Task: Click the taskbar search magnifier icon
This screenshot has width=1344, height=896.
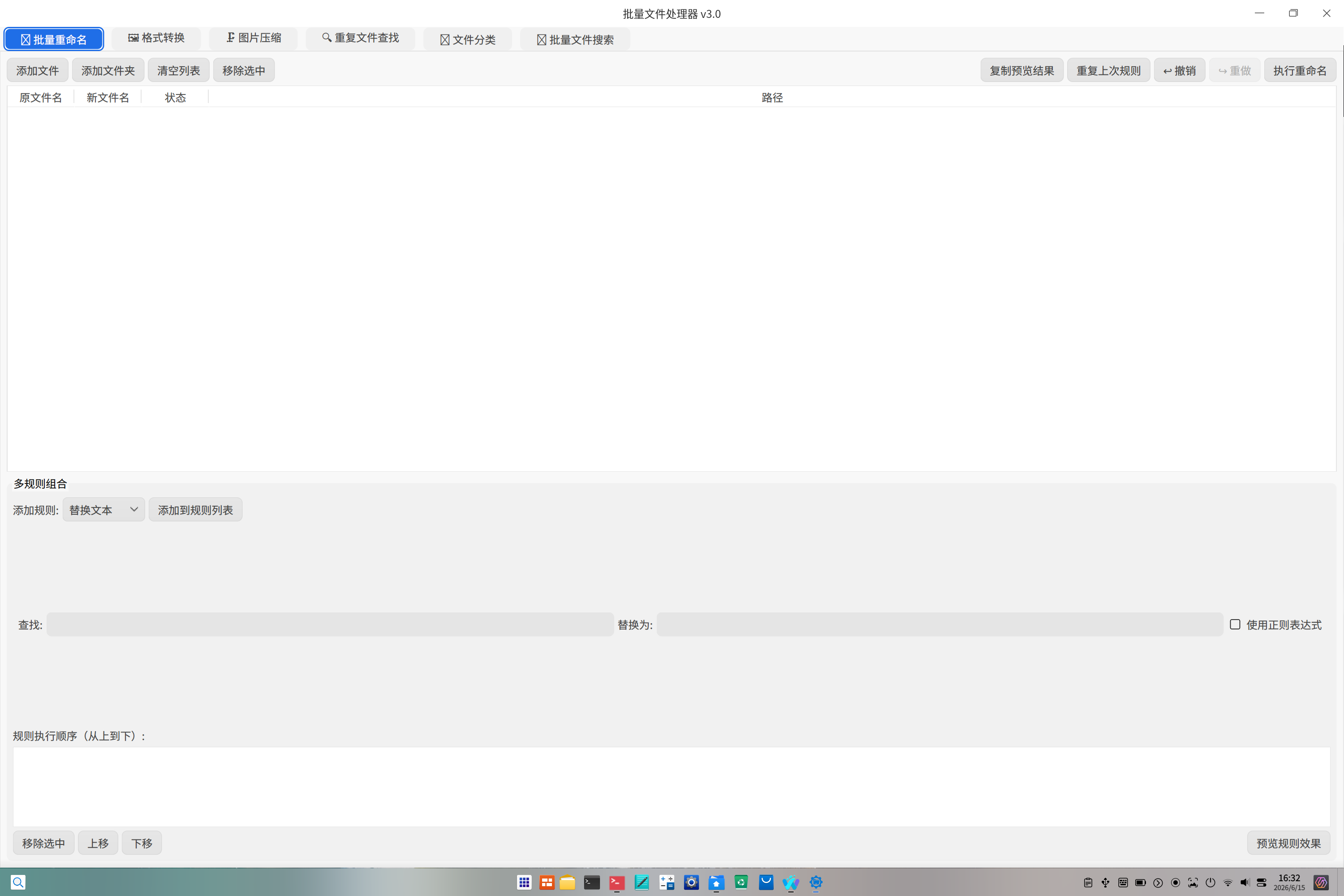Action: [18, 882]
